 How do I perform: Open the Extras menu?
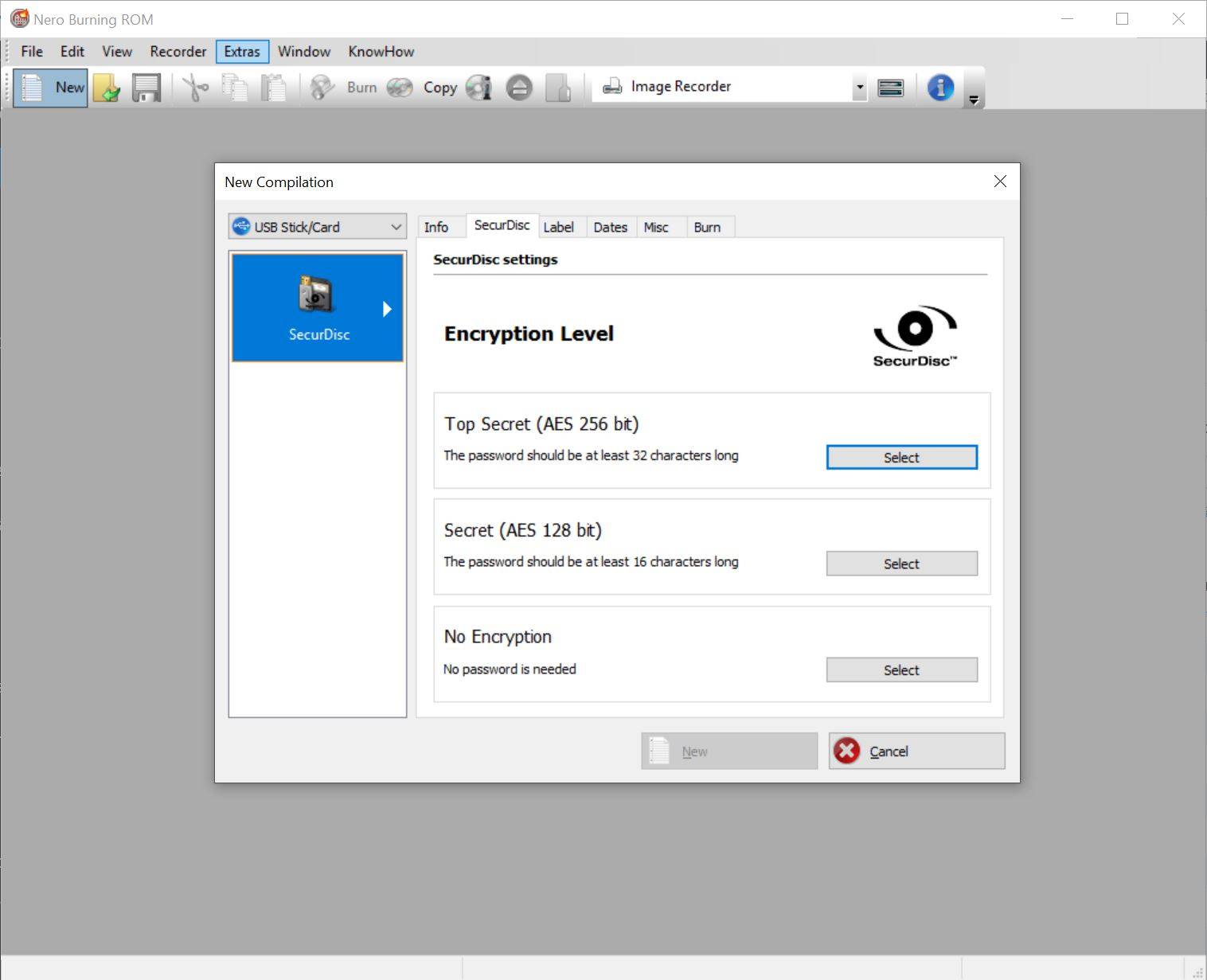242,52
